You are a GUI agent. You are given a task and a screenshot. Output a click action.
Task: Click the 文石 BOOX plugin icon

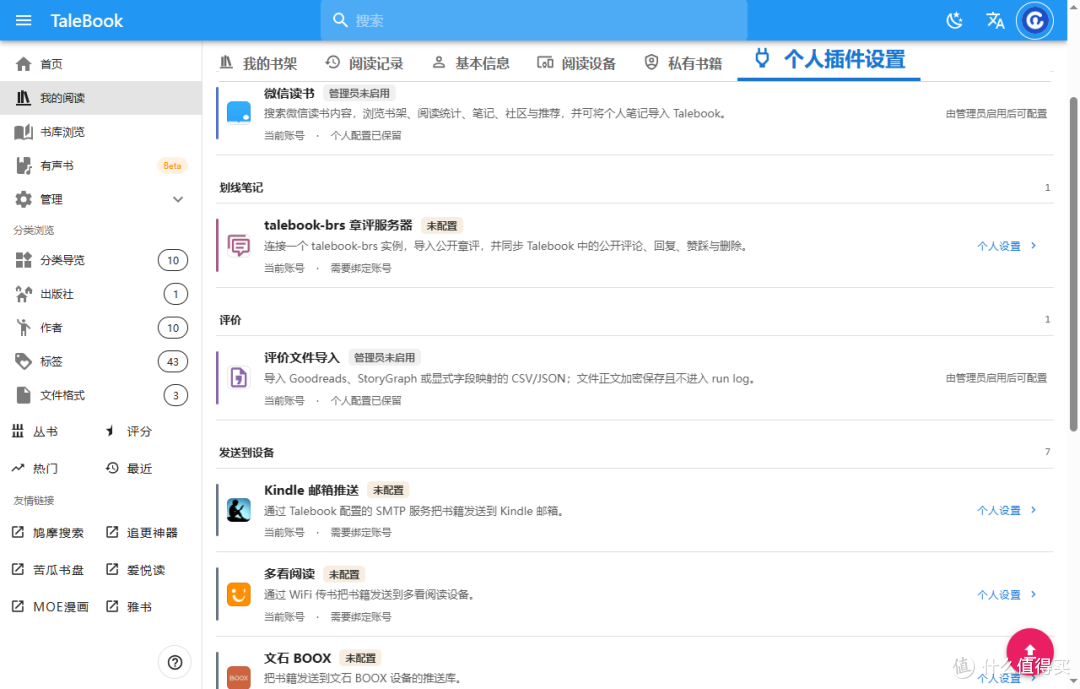[238, 677]
